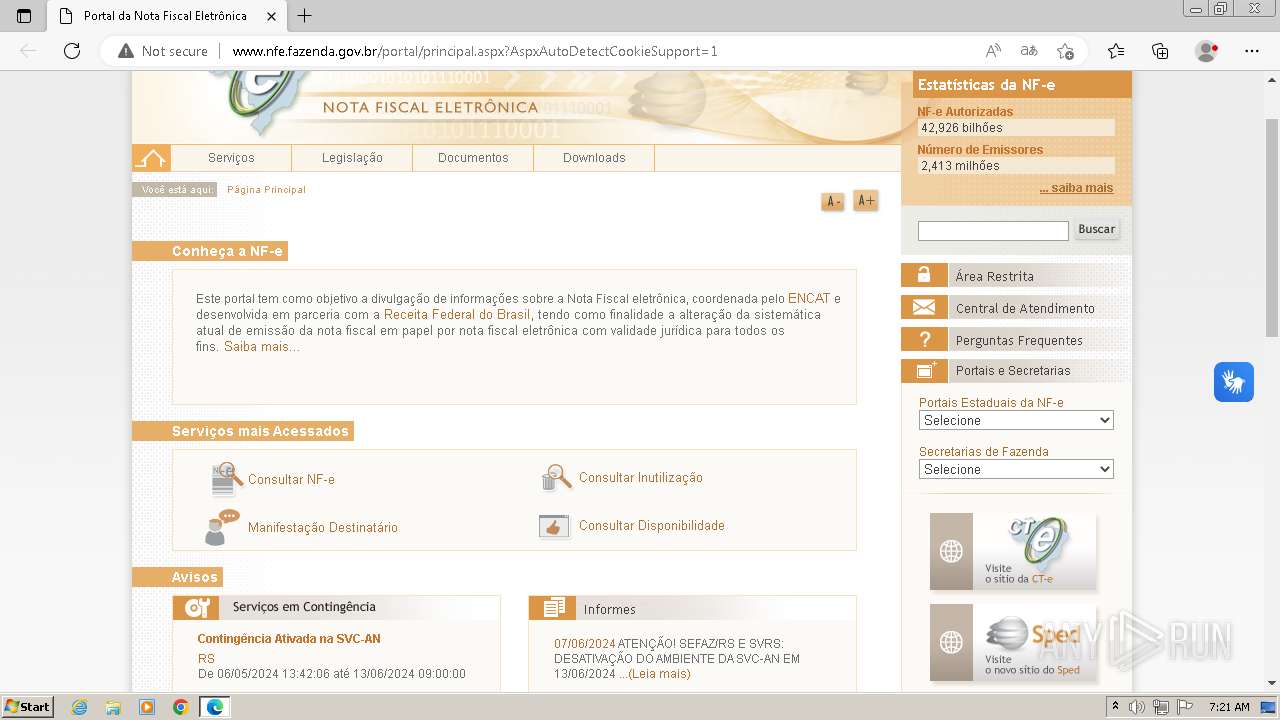Click the browser address bar URL
The height and width of the screenshot is (720, 1280).
click(x=475, y=51)
